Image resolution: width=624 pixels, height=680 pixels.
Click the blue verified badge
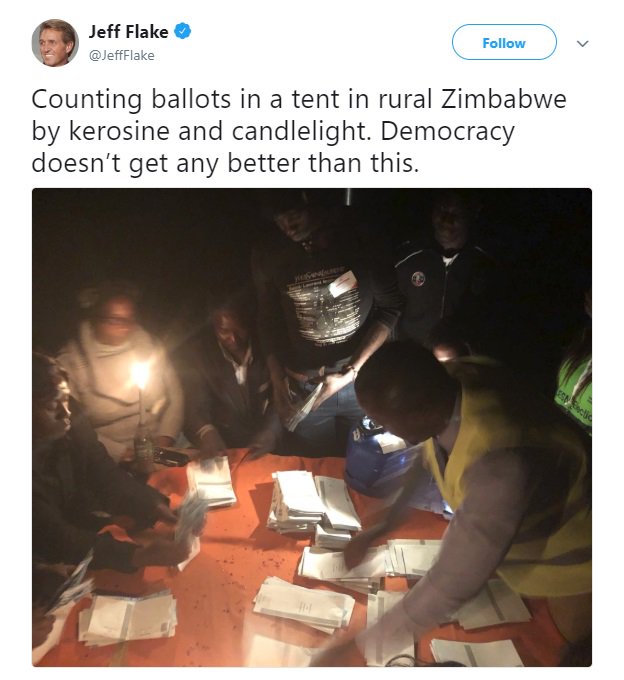(183, 31)
